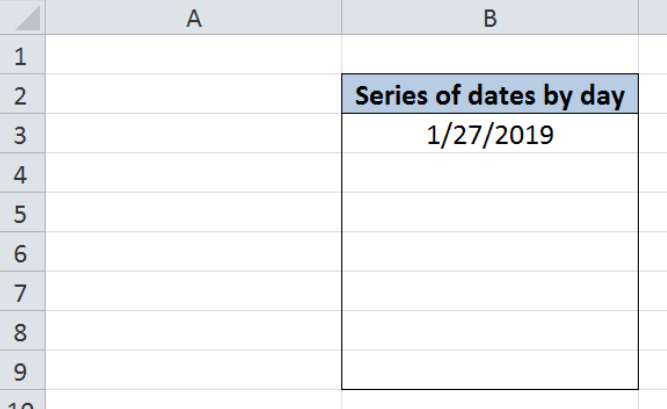Select row 5 header

pos(23,212)
